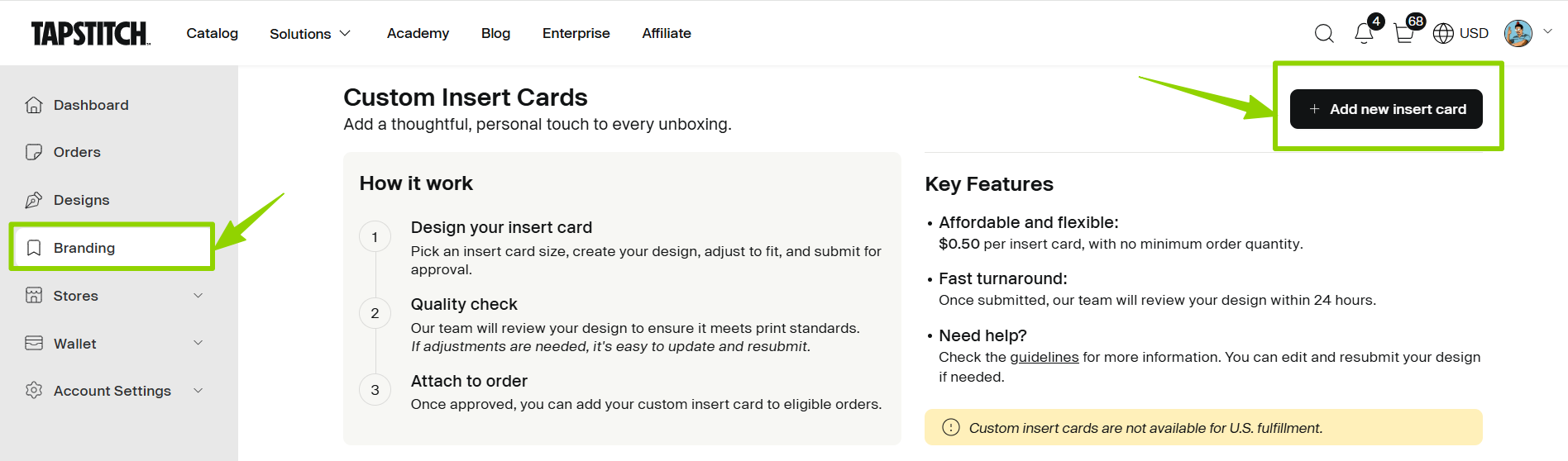This screenshot has width=1568, height=461.
Task: Click the Tapstitch logo
Action: [x=90, y=33]
